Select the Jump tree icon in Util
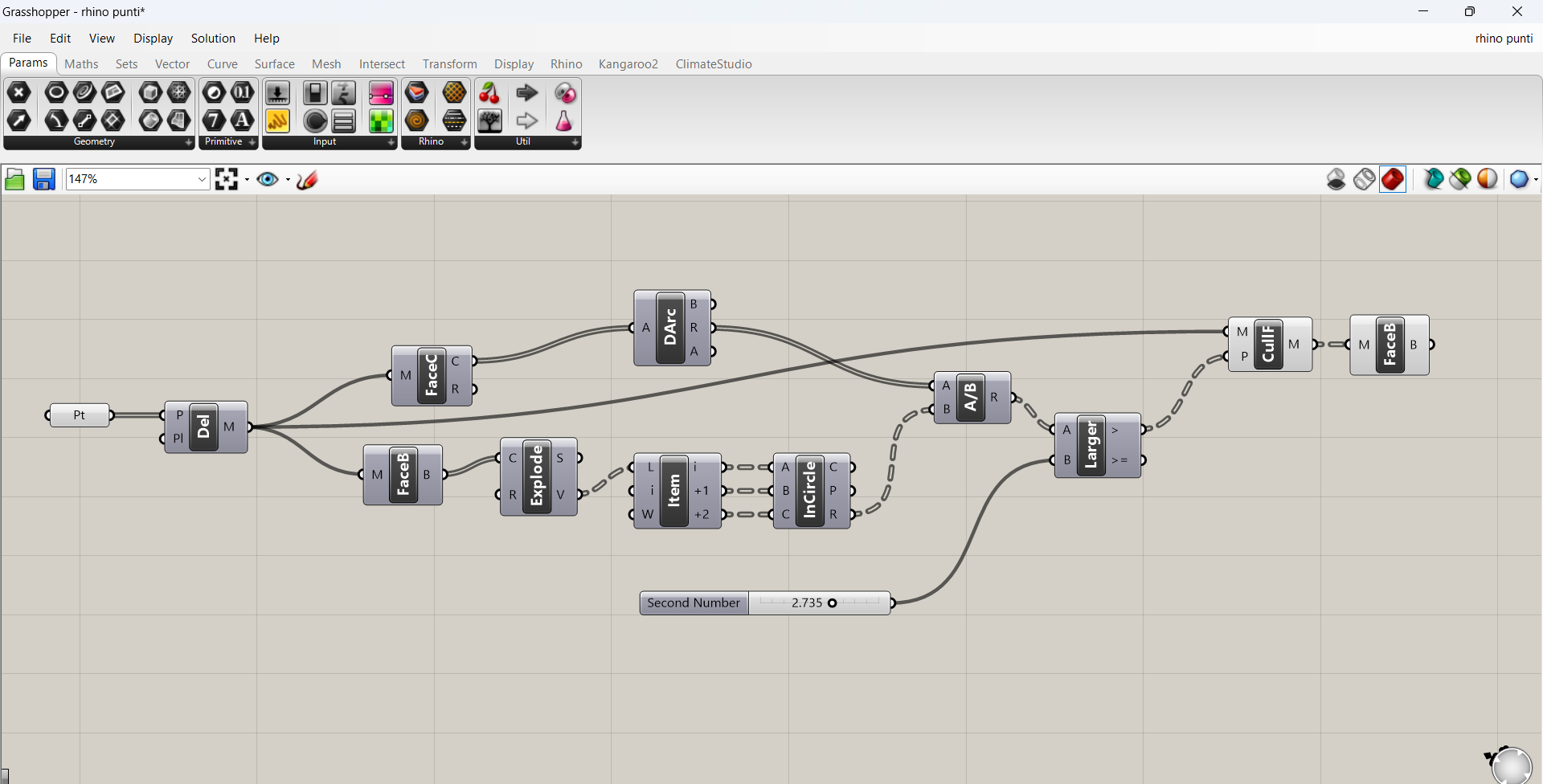The height and width of the screenshot is (784, 1543). [489, 120]
